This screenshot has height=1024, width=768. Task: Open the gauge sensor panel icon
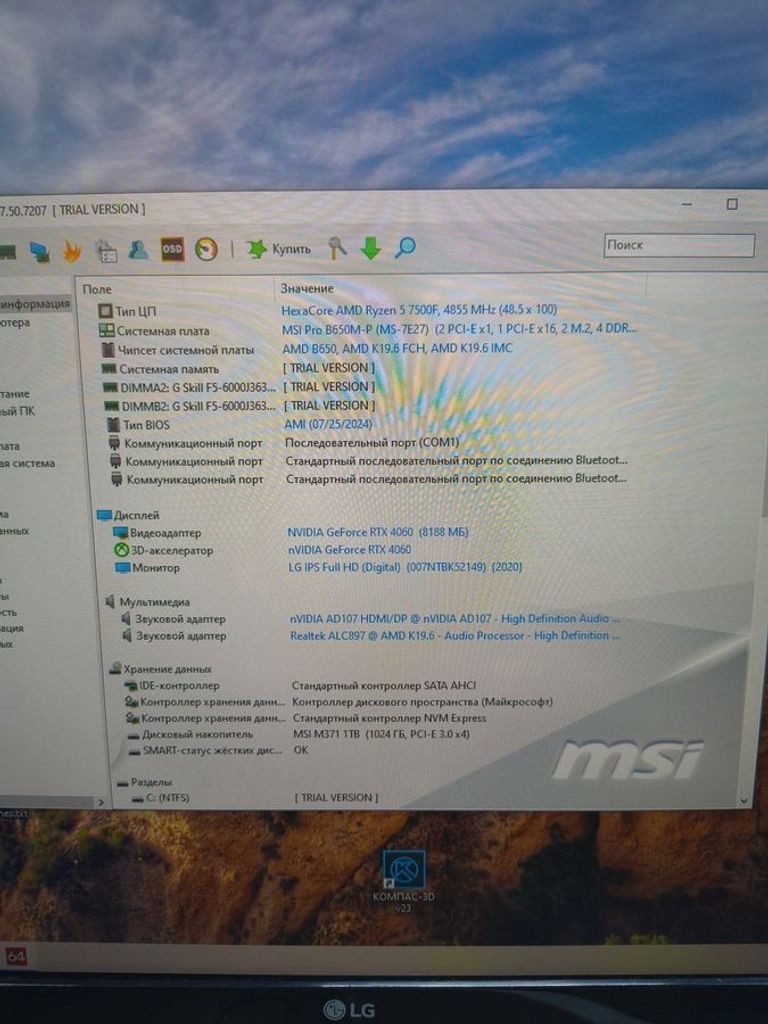206,249
